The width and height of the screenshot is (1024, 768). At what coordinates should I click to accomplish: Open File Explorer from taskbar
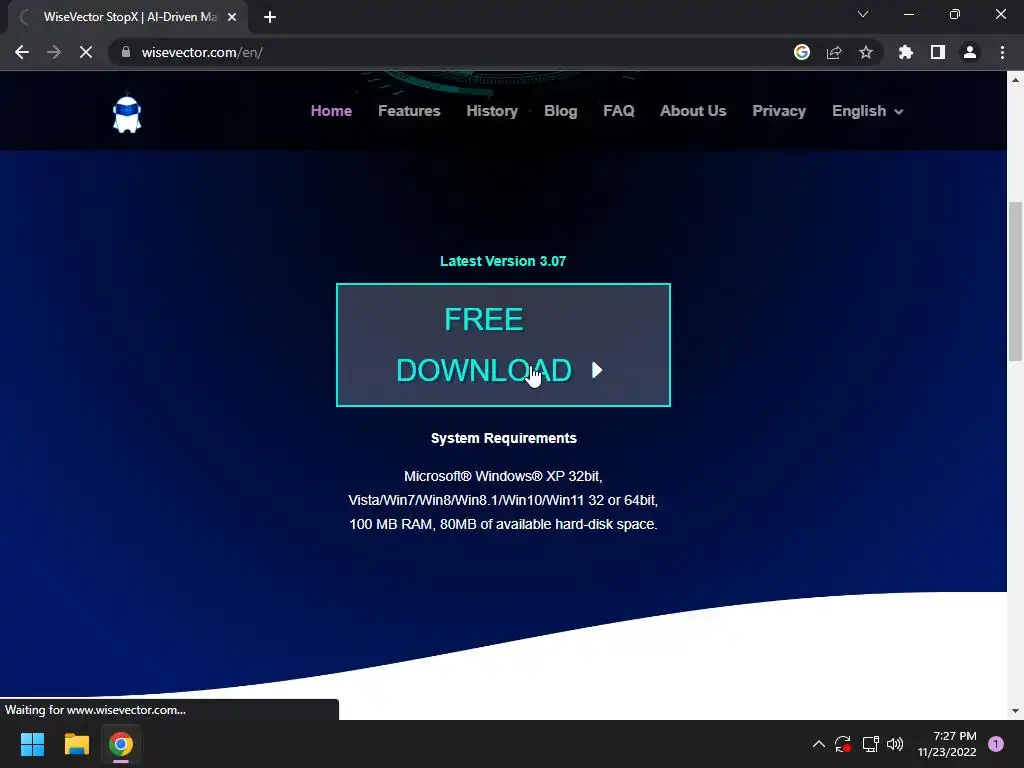(x=76, y=744)
